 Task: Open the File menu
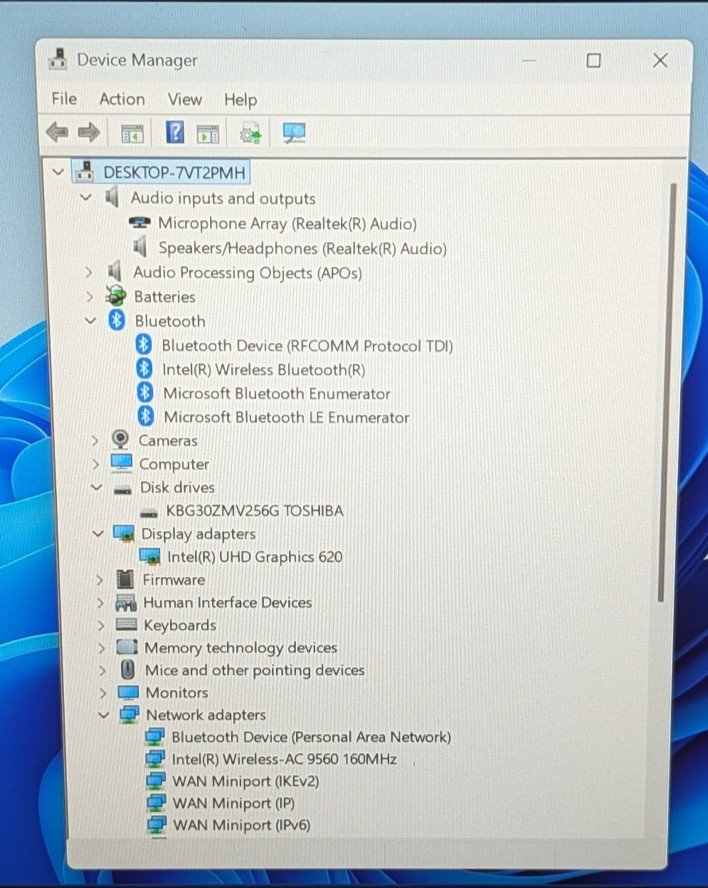(x=64, y=99)
